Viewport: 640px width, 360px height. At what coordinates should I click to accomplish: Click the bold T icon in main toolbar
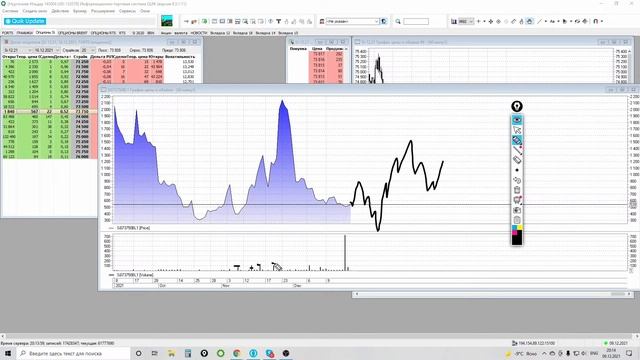pos(278,21)
